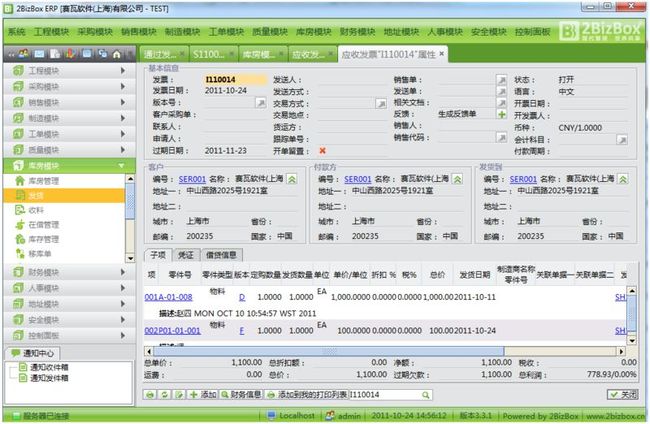
Task: Close the 应收发票"I110014"属性 tab
Action: tap(441, 53)
